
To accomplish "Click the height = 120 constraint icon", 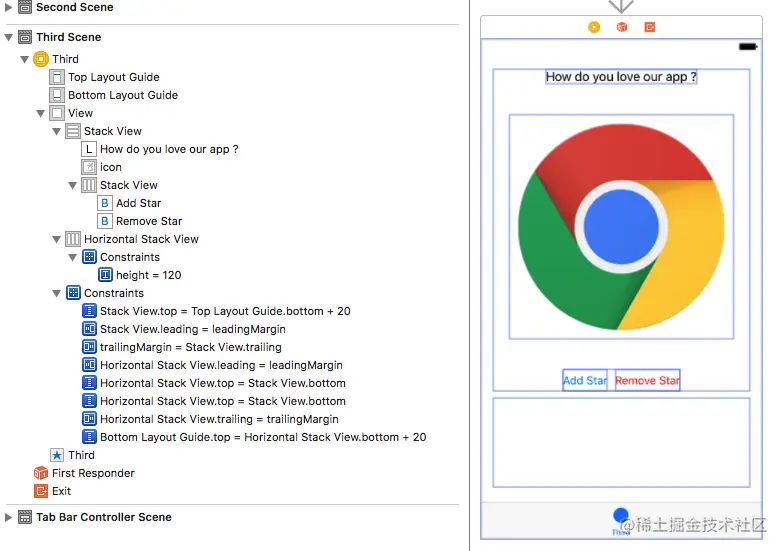I will [105, 275].
